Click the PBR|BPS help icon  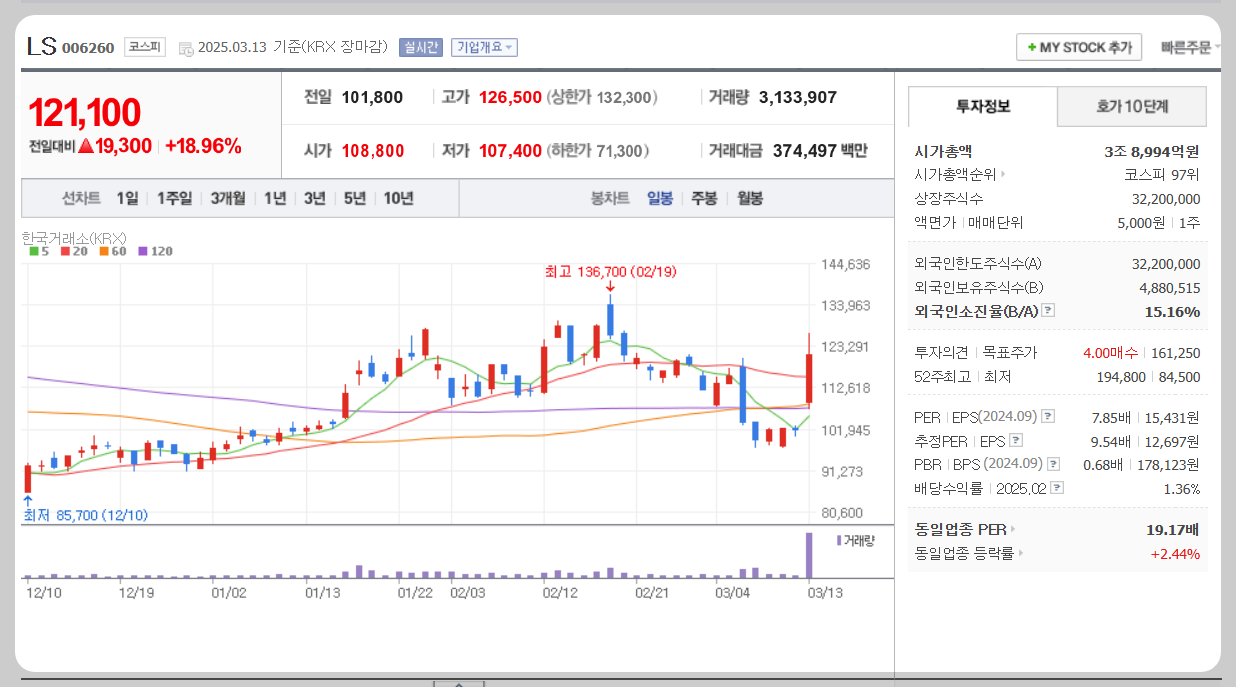pos(1052,463)
